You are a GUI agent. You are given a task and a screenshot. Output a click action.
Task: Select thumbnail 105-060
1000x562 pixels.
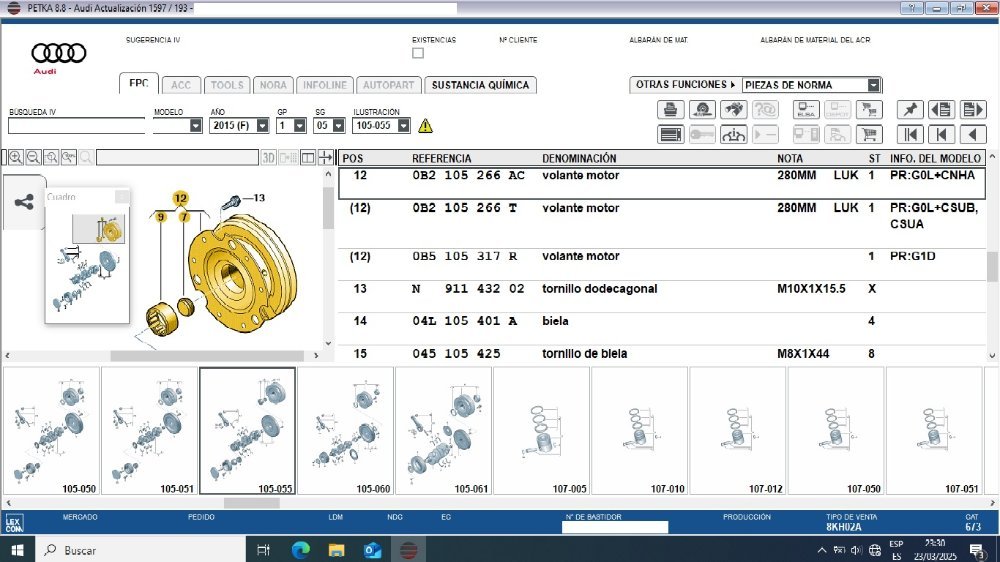click(346, 431)
